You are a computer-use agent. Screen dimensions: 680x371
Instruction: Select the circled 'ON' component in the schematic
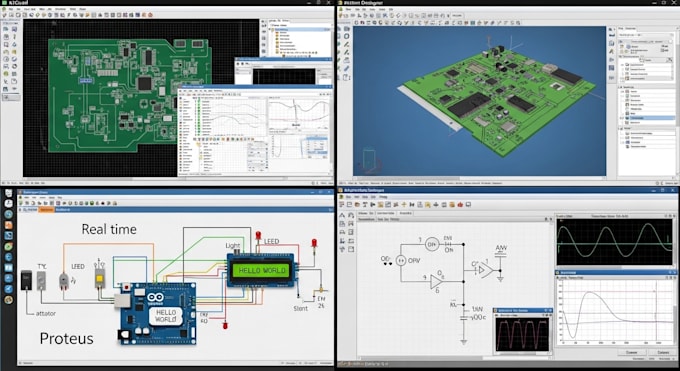point(432,244)
